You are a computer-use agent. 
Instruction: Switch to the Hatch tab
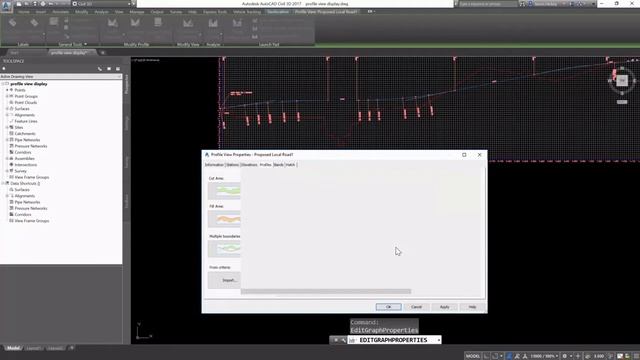291,165
